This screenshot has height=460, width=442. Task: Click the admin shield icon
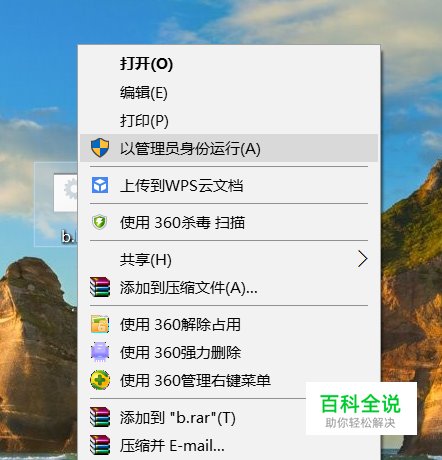pos(100,148)
